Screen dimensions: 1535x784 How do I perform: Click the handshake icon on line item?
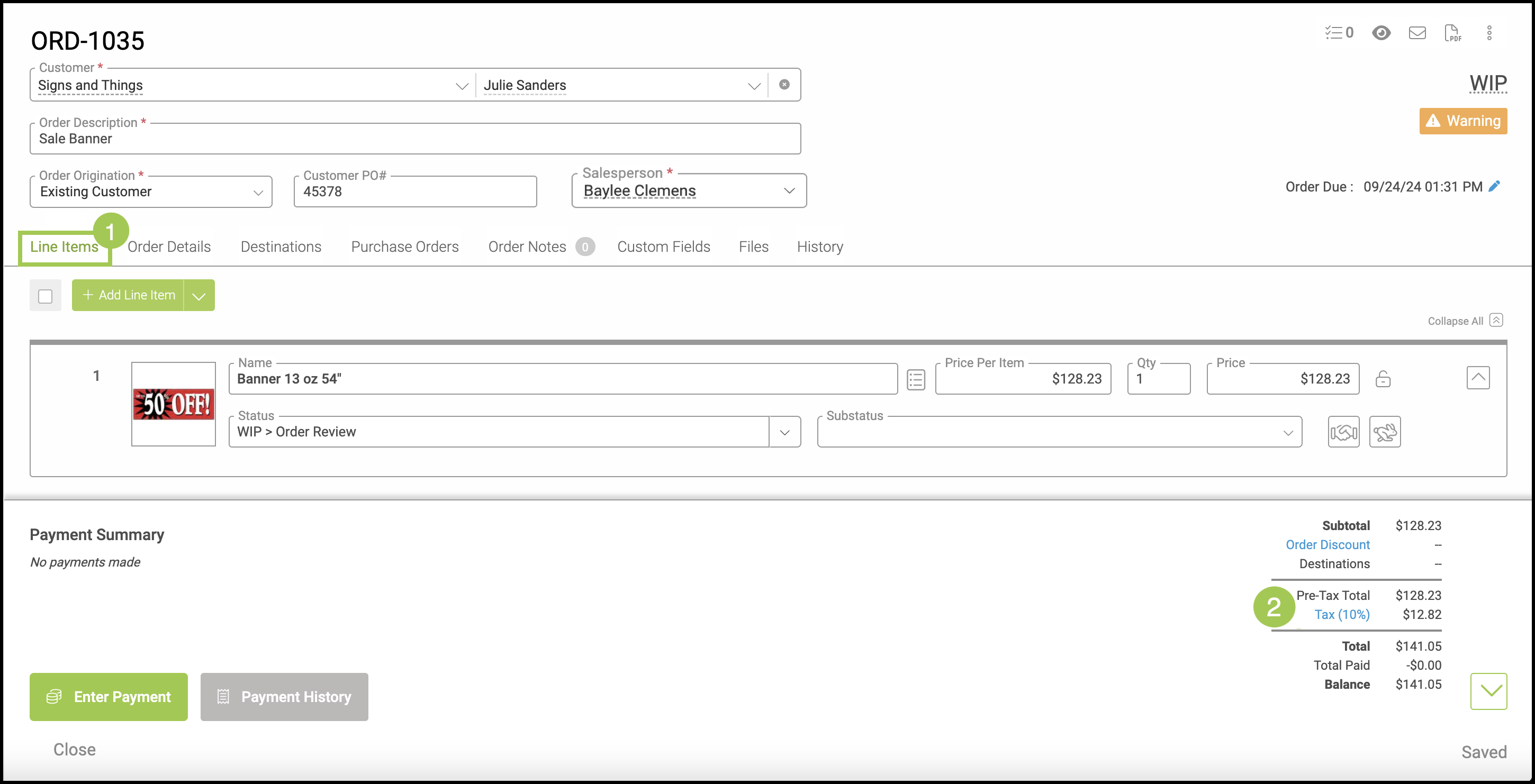[x=1343, y=432]
